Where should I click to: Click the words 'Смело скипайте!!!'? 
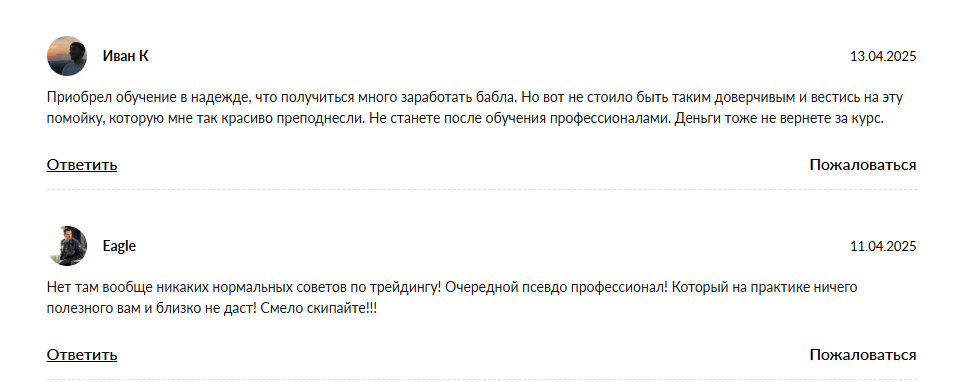pos(318,309)
